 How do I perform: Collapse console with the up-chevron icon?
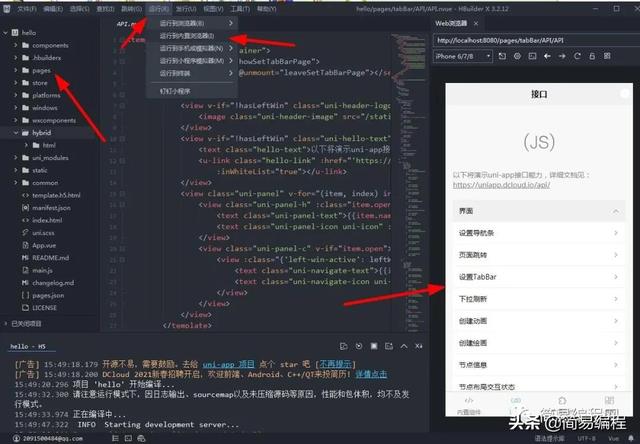(x=404, y=346)
